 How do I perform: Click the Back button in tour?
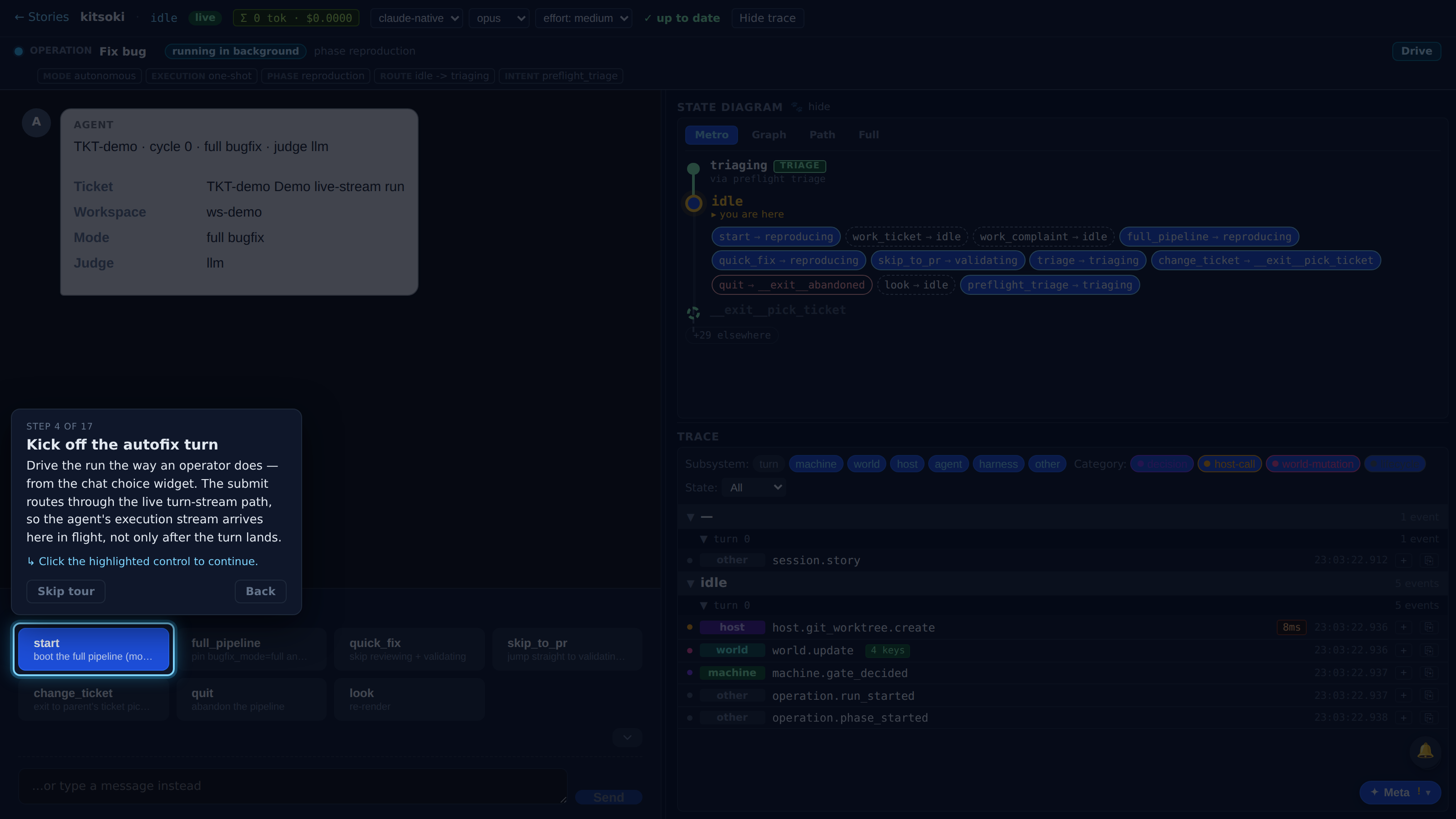click(x=261, y=591)
